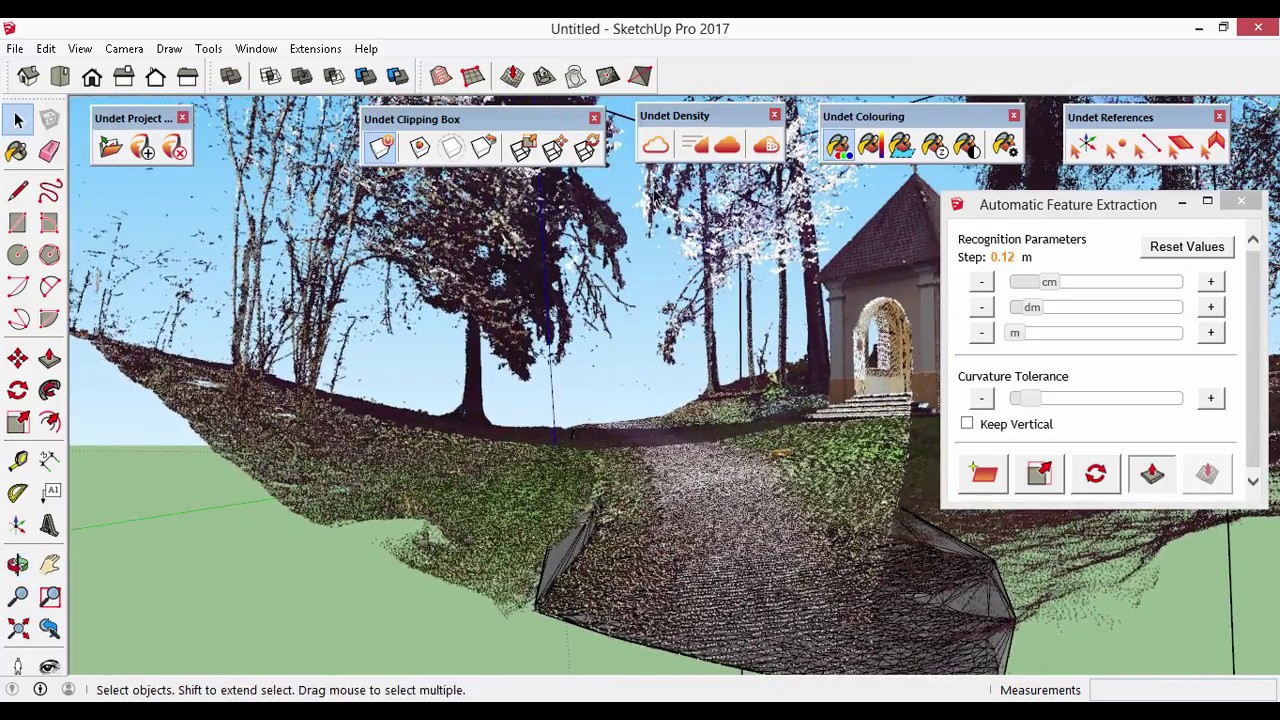Open the Edit menu
1280x720 pixels.
click(46, 48)
